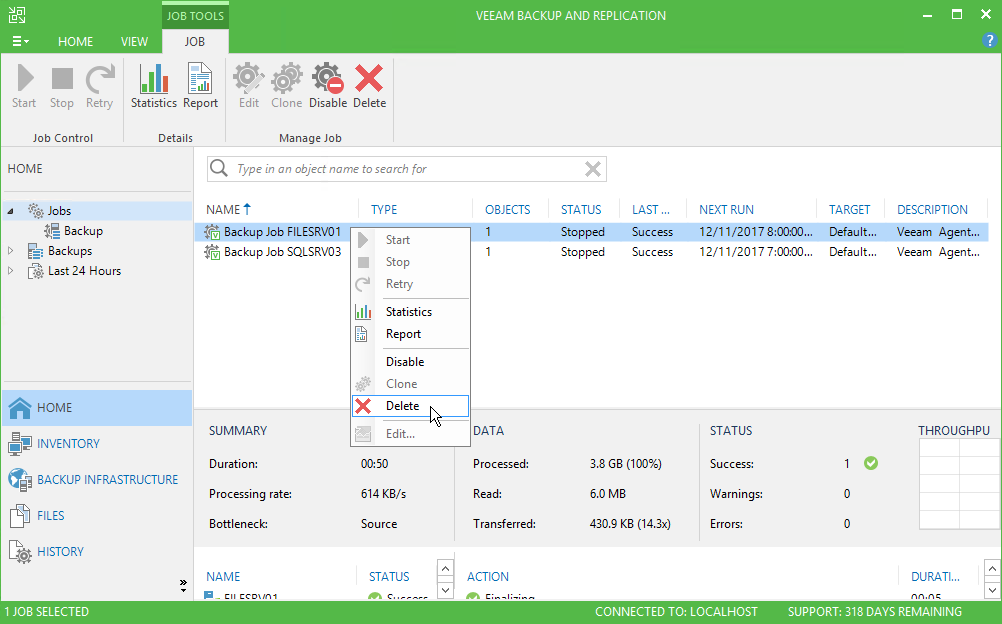
Task: Delete the job using ribbon icon
Action: [369, 86]
